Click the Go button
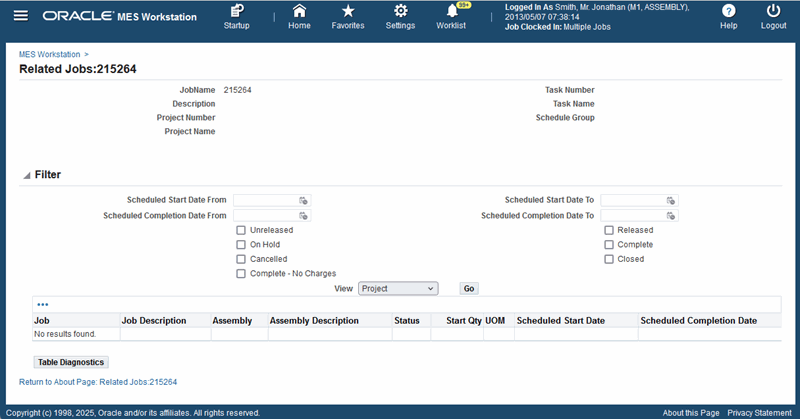Image resolution: width=800 pixels, height=419 pixels. pyautogui.click(x=469, y=288)
